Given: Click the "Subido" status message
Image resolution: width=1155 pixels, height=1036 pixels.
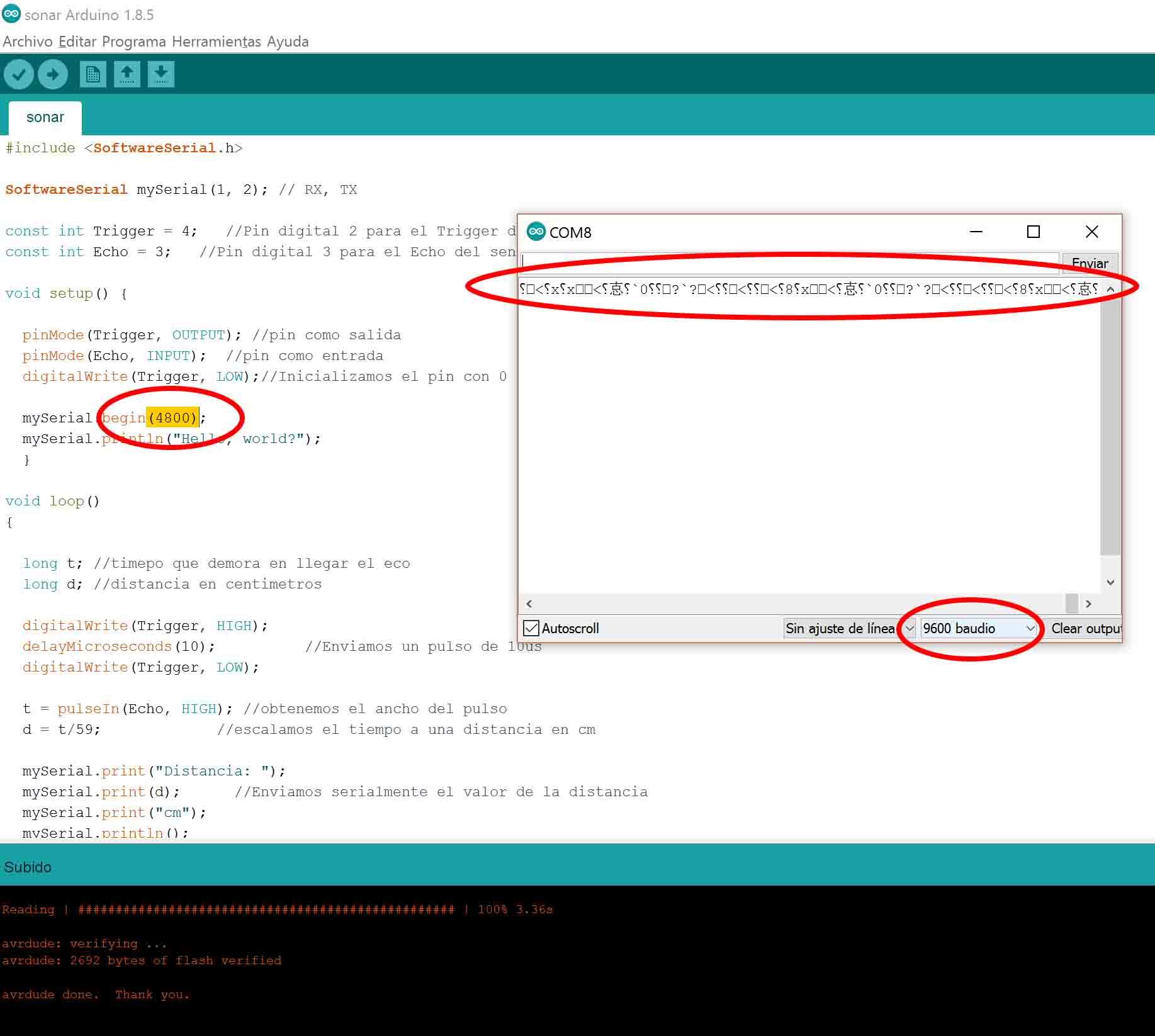Looking at the screenshot, I should tap(28, 867).
